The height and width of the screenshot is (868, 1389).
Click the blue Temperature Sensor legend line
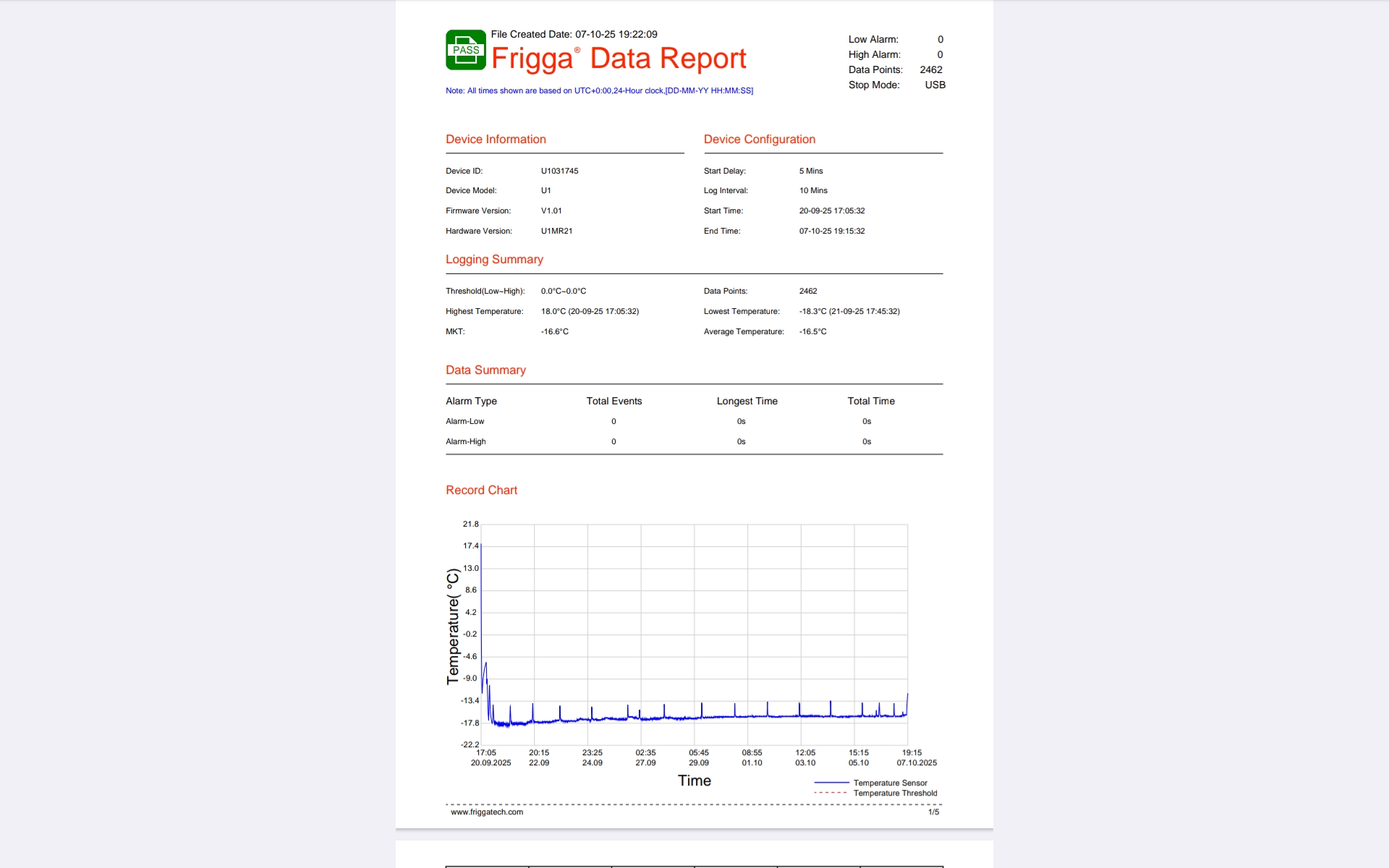click(831, 783)
